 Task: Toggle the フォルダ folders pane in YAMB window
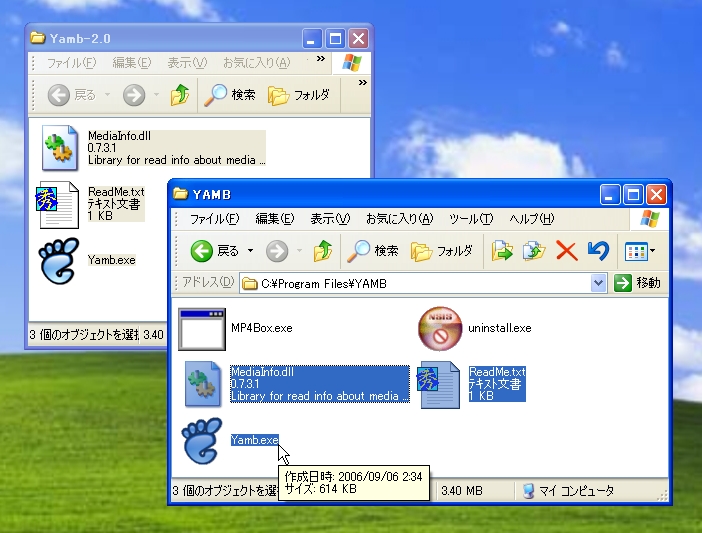pos(442,251)
